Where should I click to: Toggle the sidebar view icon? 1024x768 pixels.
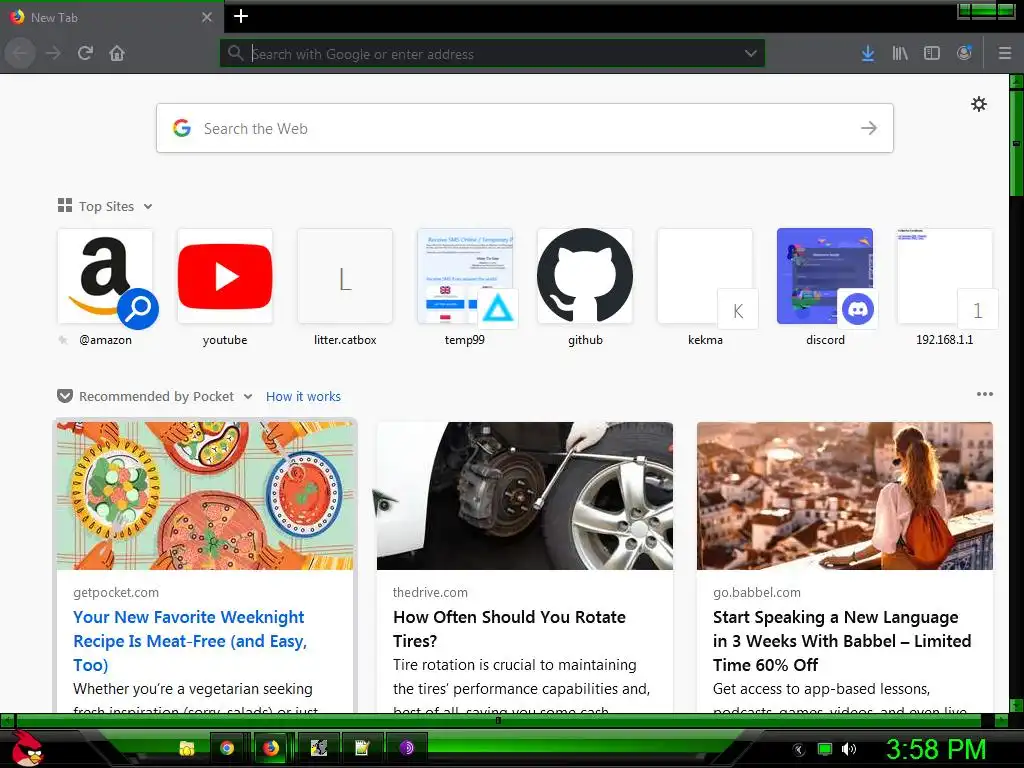coord(932,53)
